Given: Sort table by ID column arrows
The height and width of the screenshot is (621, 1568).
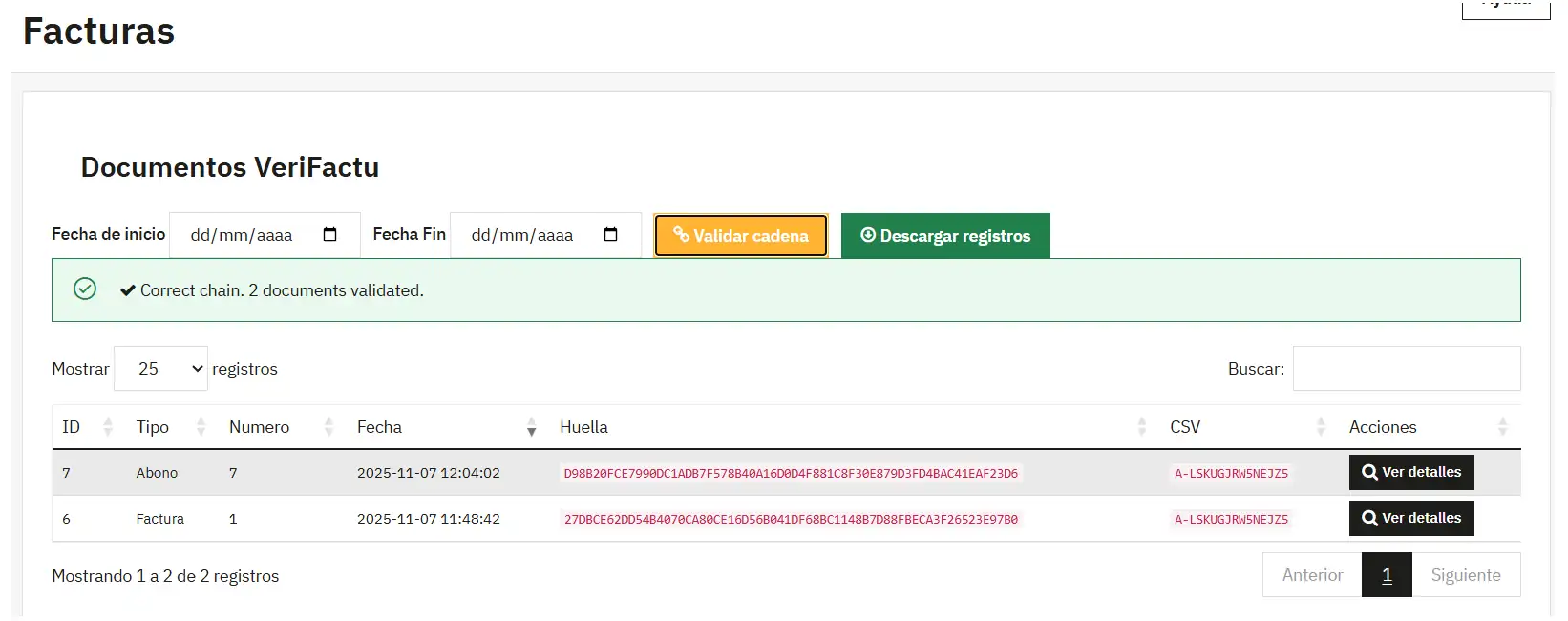Looking at the screenshot, I should (x=108, y=427).
